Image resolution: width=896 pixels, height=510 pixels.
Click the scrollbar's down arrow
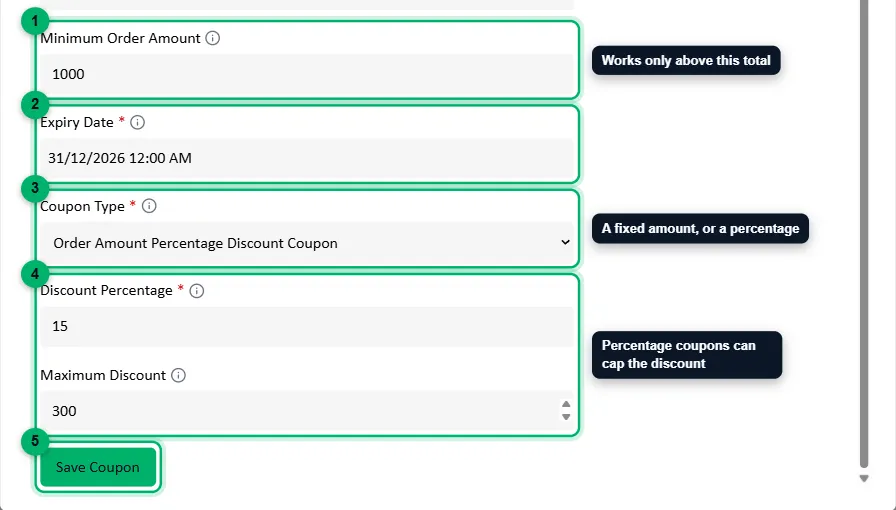864,479
